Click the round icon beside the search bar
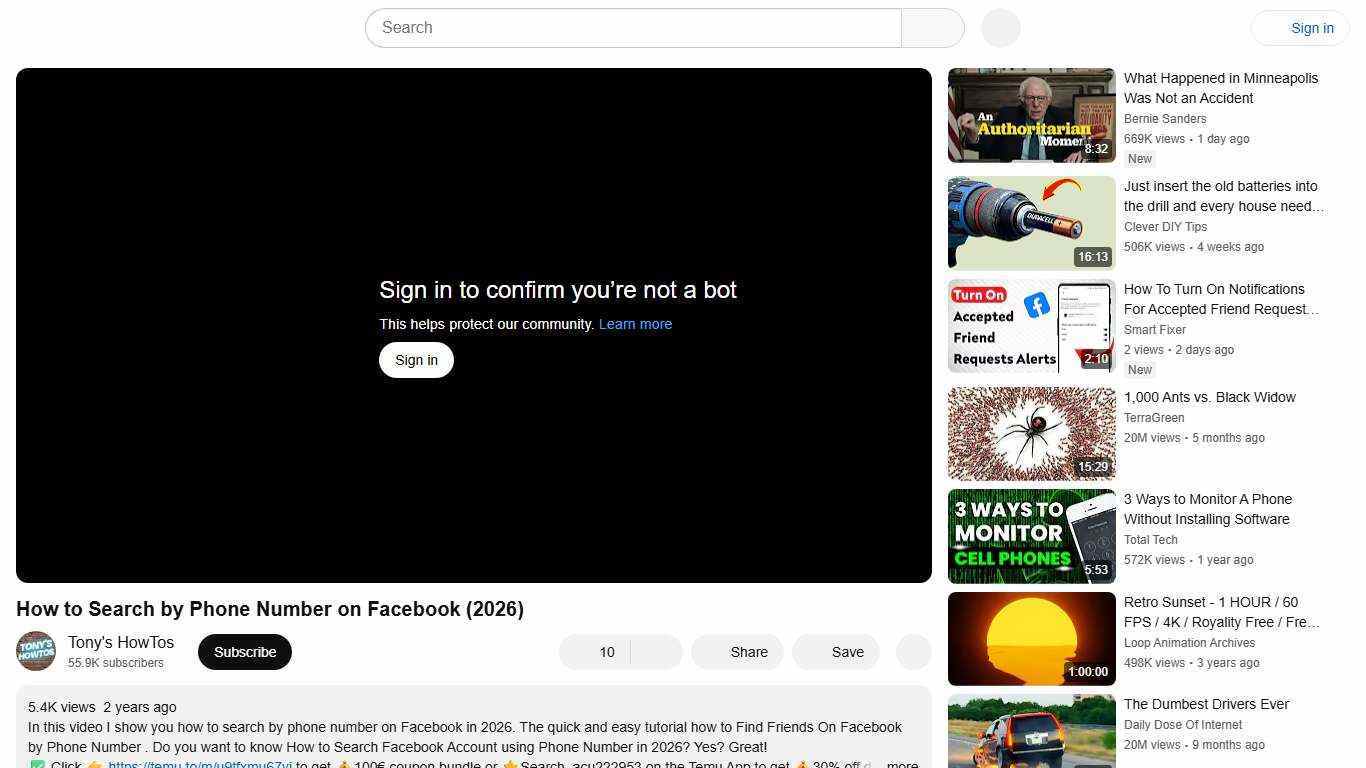Image resolution: width=1366 pixels, height=768 pixels. tap(1000, 28)
